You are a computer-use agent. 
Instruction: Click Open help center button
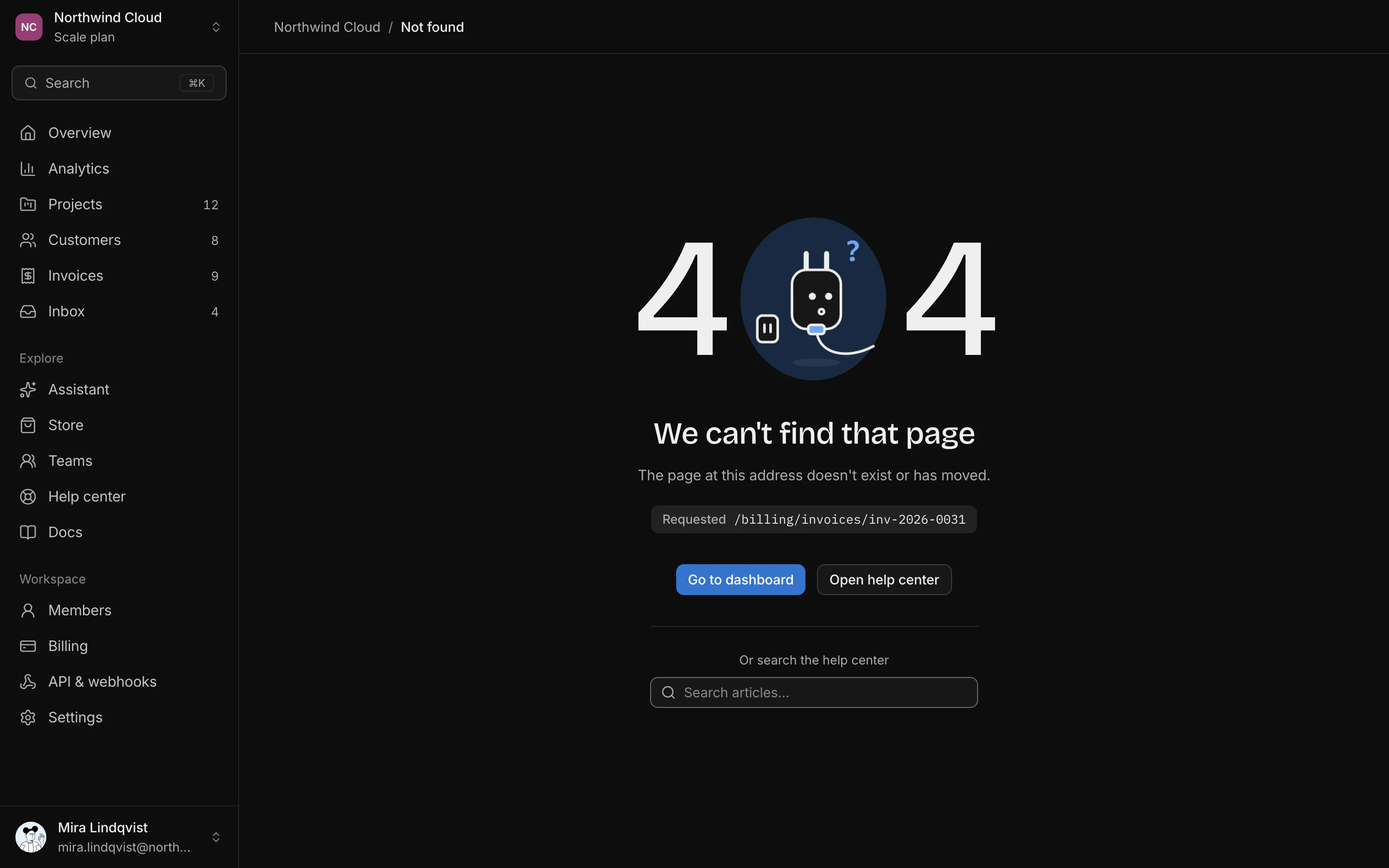[x=884, y=580]
